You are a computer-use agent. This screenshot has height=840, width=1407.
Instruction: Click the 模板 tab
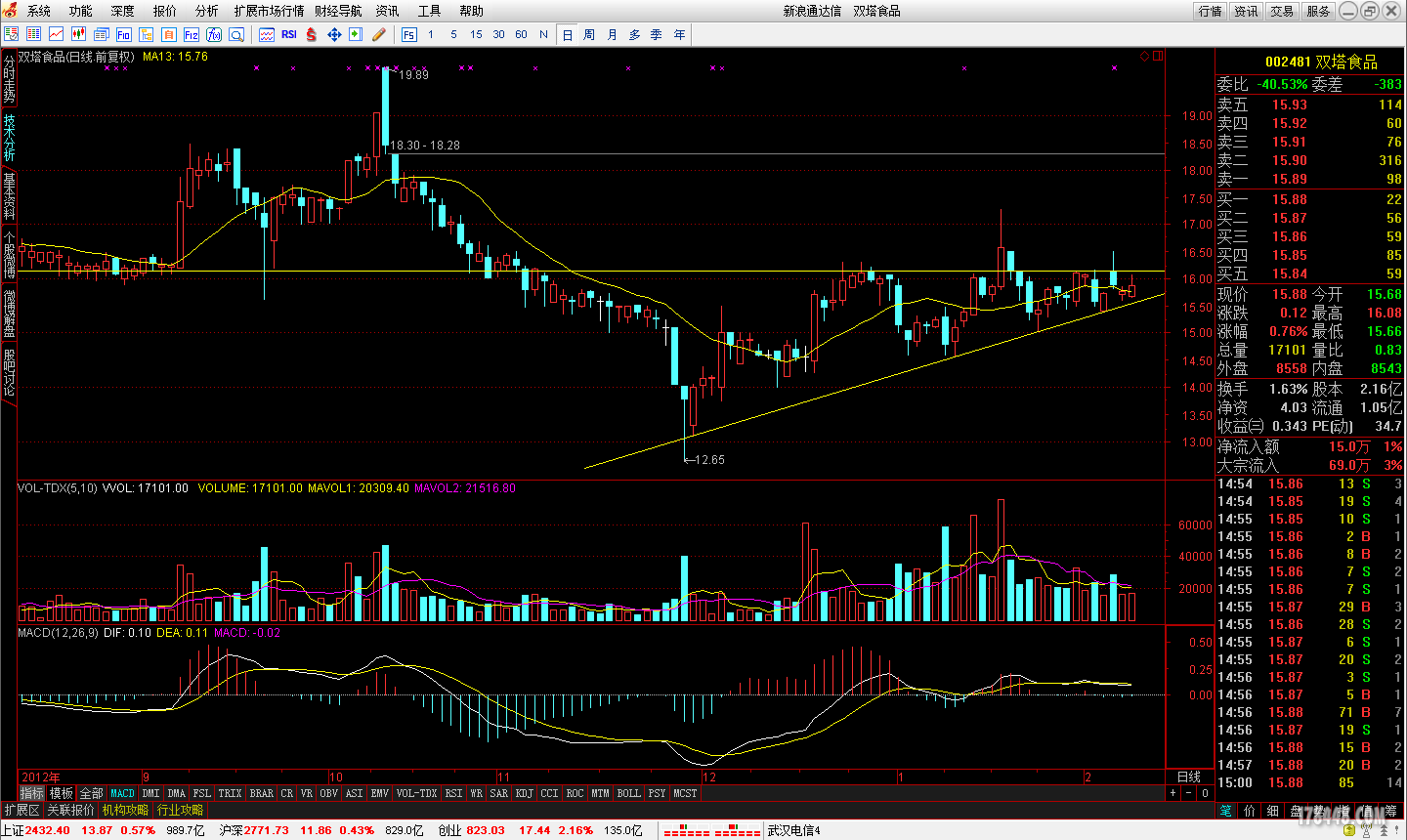point(61,793)
